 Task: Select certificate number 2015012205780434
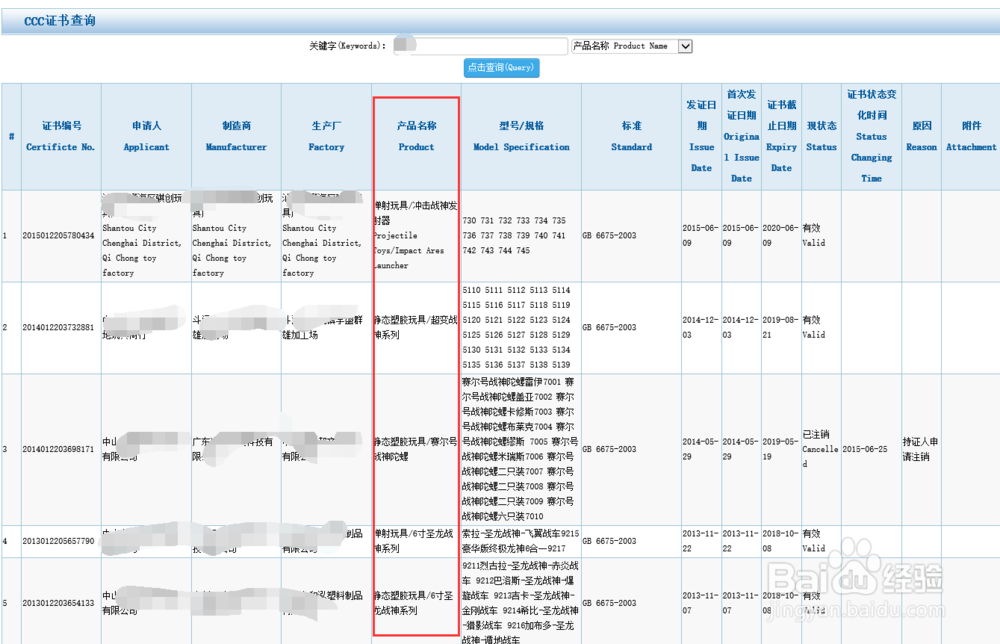coord(59,236)
